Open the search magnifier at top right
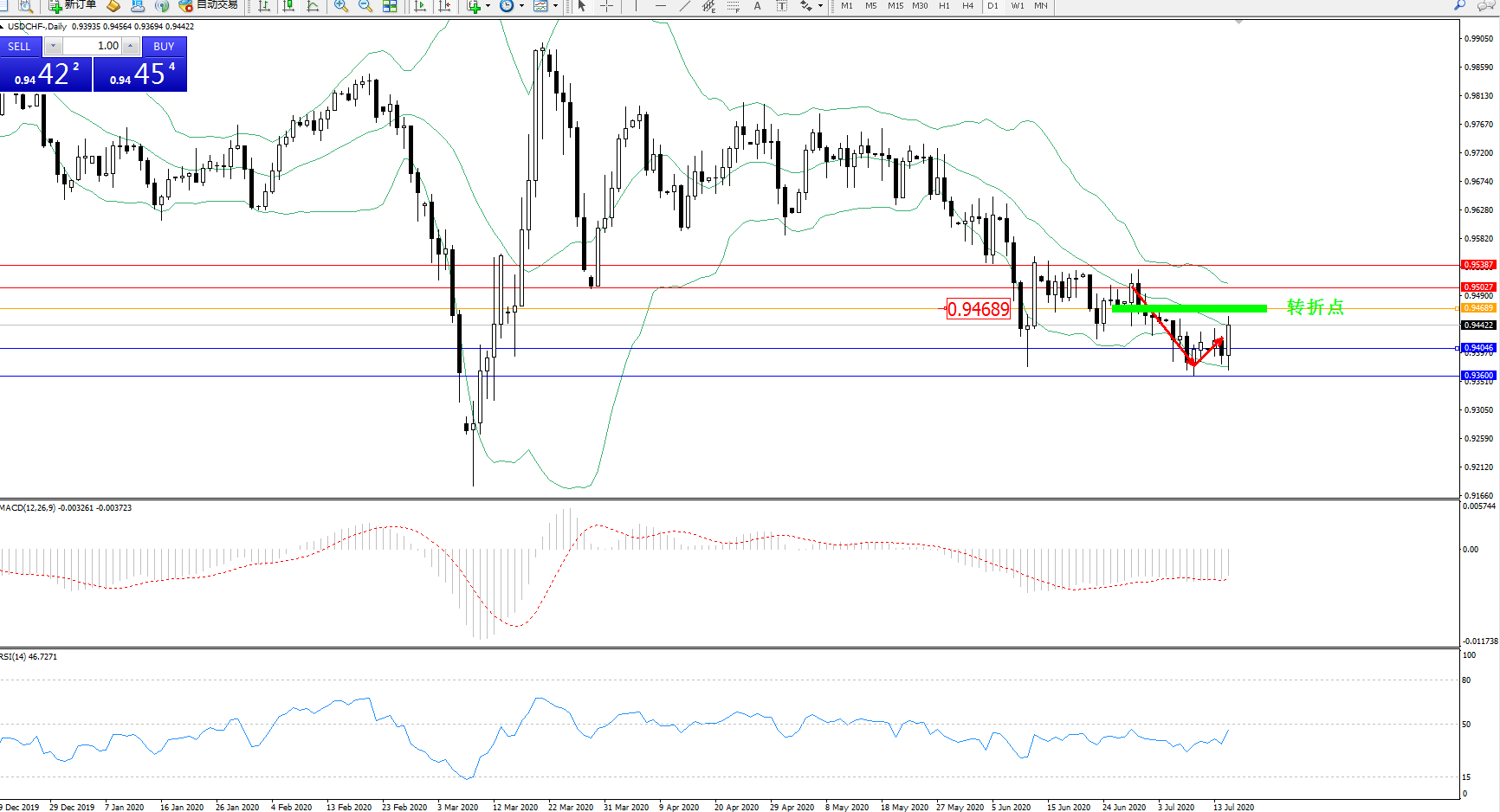 [1459, 5]
